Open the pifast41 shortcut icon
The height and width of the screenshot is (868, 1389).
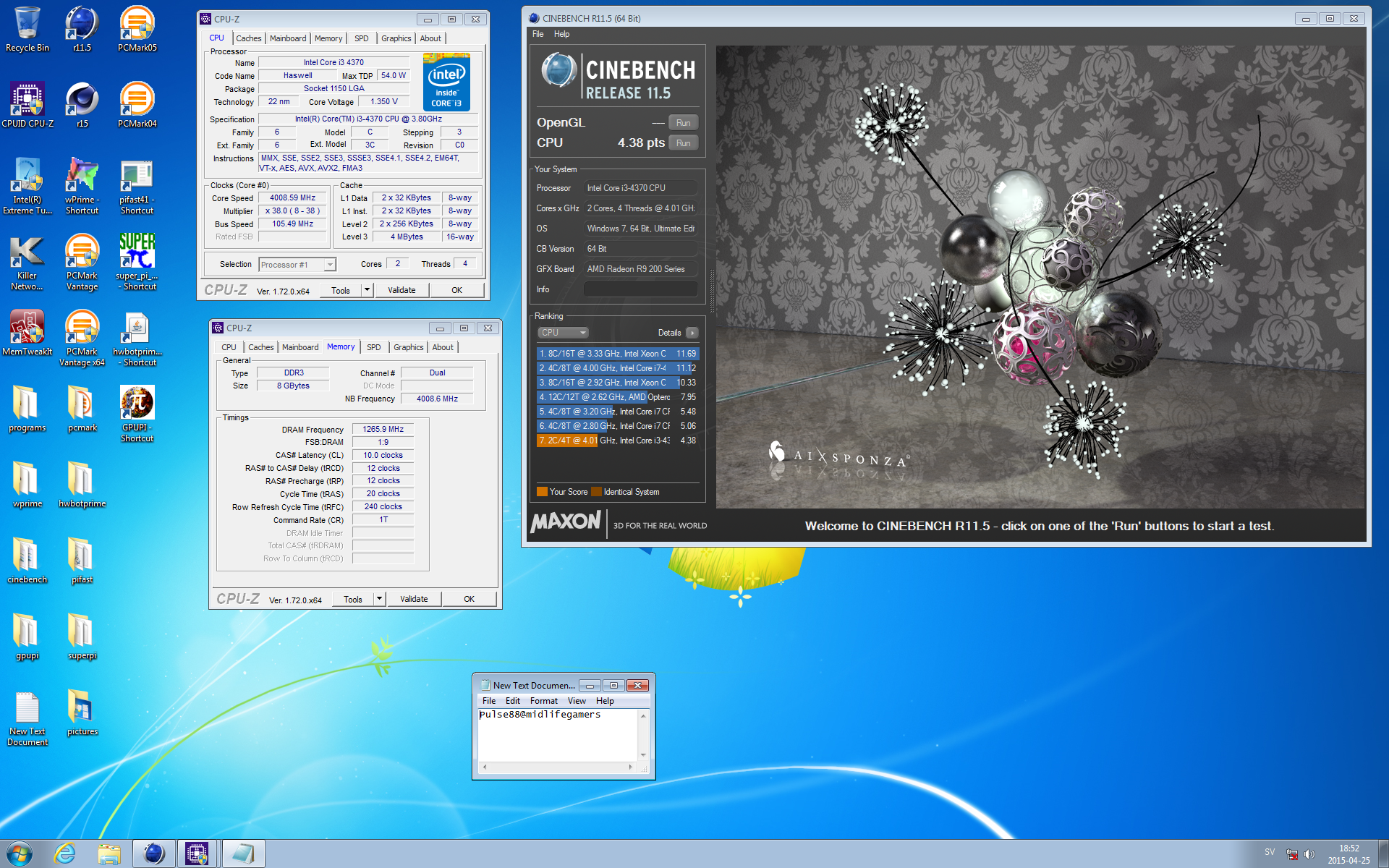click(x=137, y=186)
